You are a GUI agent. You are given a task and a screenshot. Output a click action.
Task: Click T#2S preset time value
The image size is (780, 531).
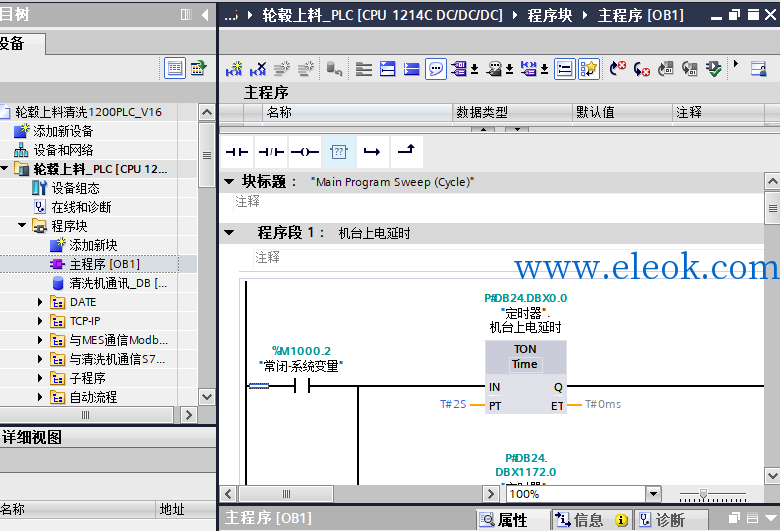[453, 404]
